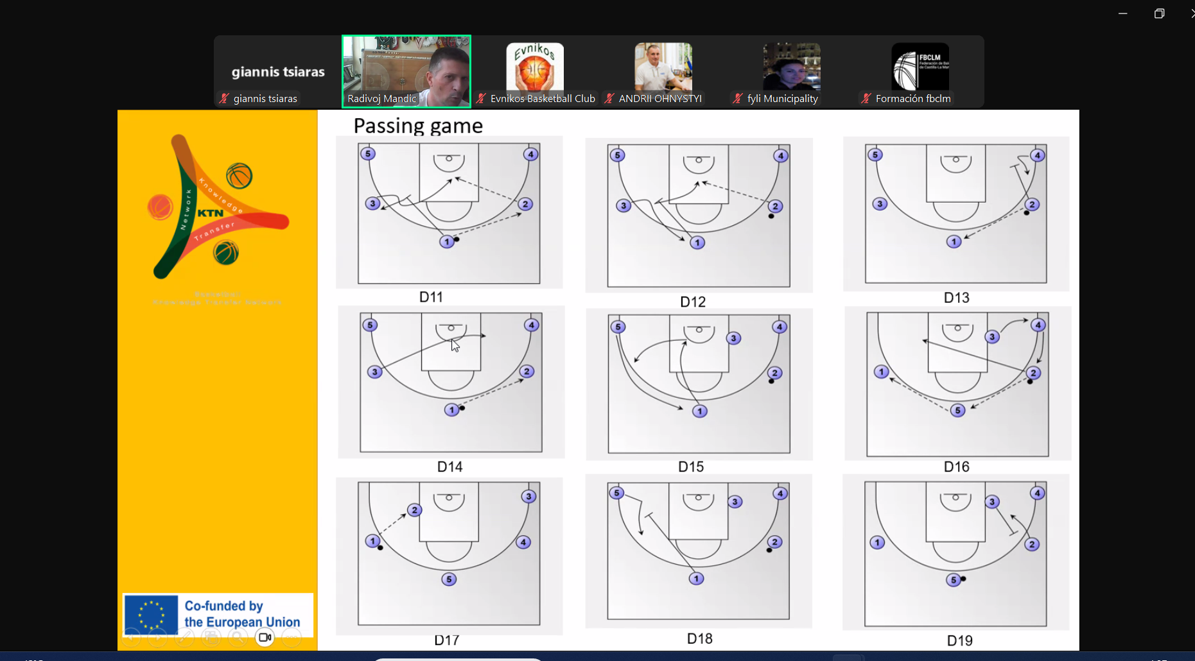Viewport: 1195px width, 661px height.
Task: Open the pen and laser pointer tools
Action: coord(185,637)
